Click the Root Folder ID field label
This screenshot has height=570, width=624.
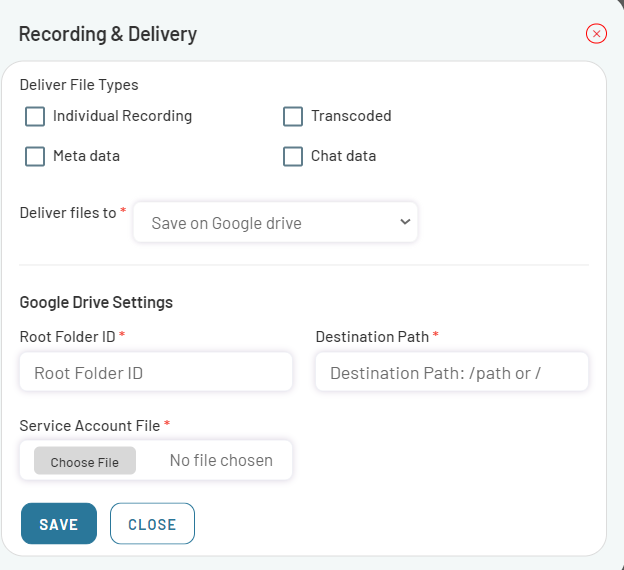click(x=68, y=337)
